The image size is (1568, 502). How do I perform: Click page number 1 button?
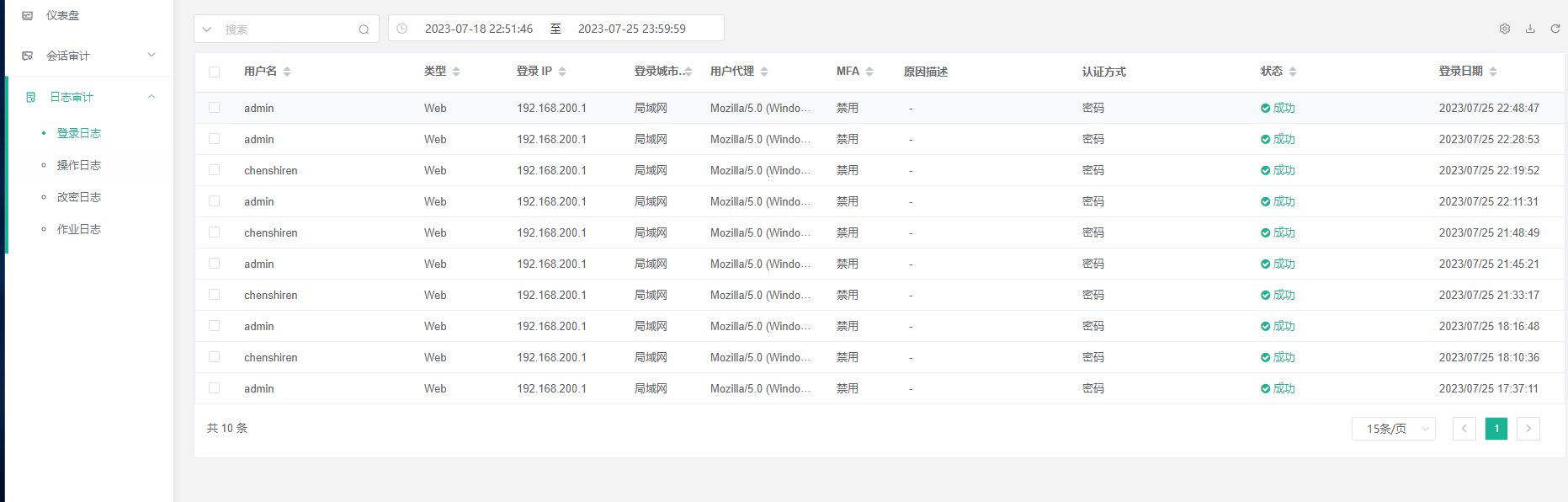pyautogui.click(x=1496, y=429)
